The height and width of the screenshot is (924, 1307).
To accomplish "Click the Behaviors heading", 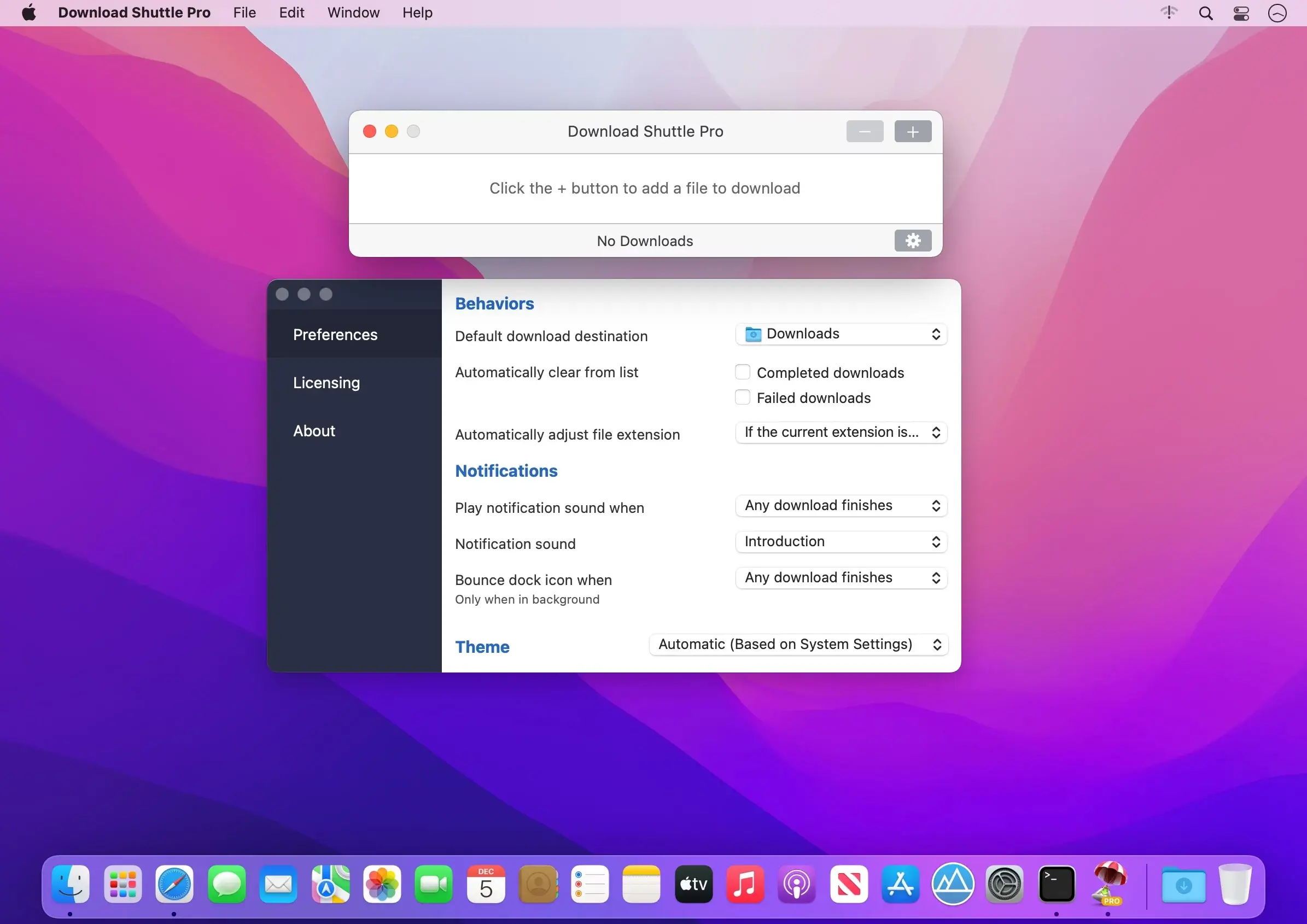I will tap(494, 304).
